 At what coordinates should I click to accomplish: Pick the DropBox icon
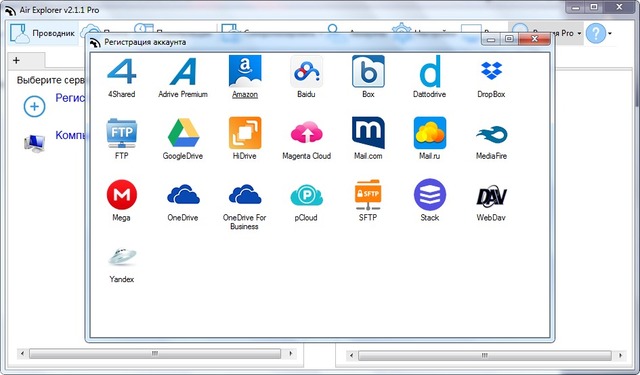491,70
